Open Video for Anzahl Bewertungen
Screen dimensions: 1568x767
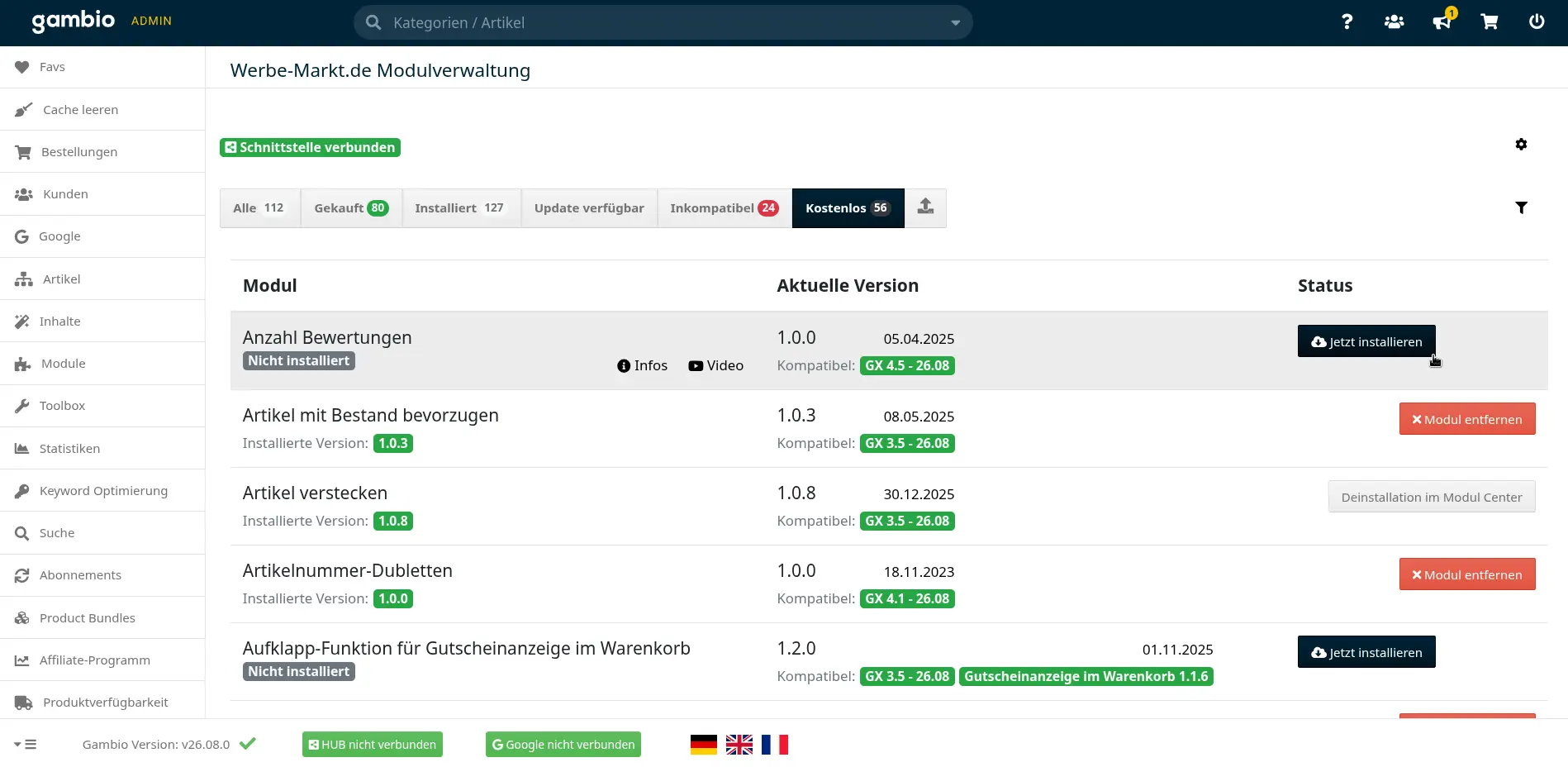715,365
